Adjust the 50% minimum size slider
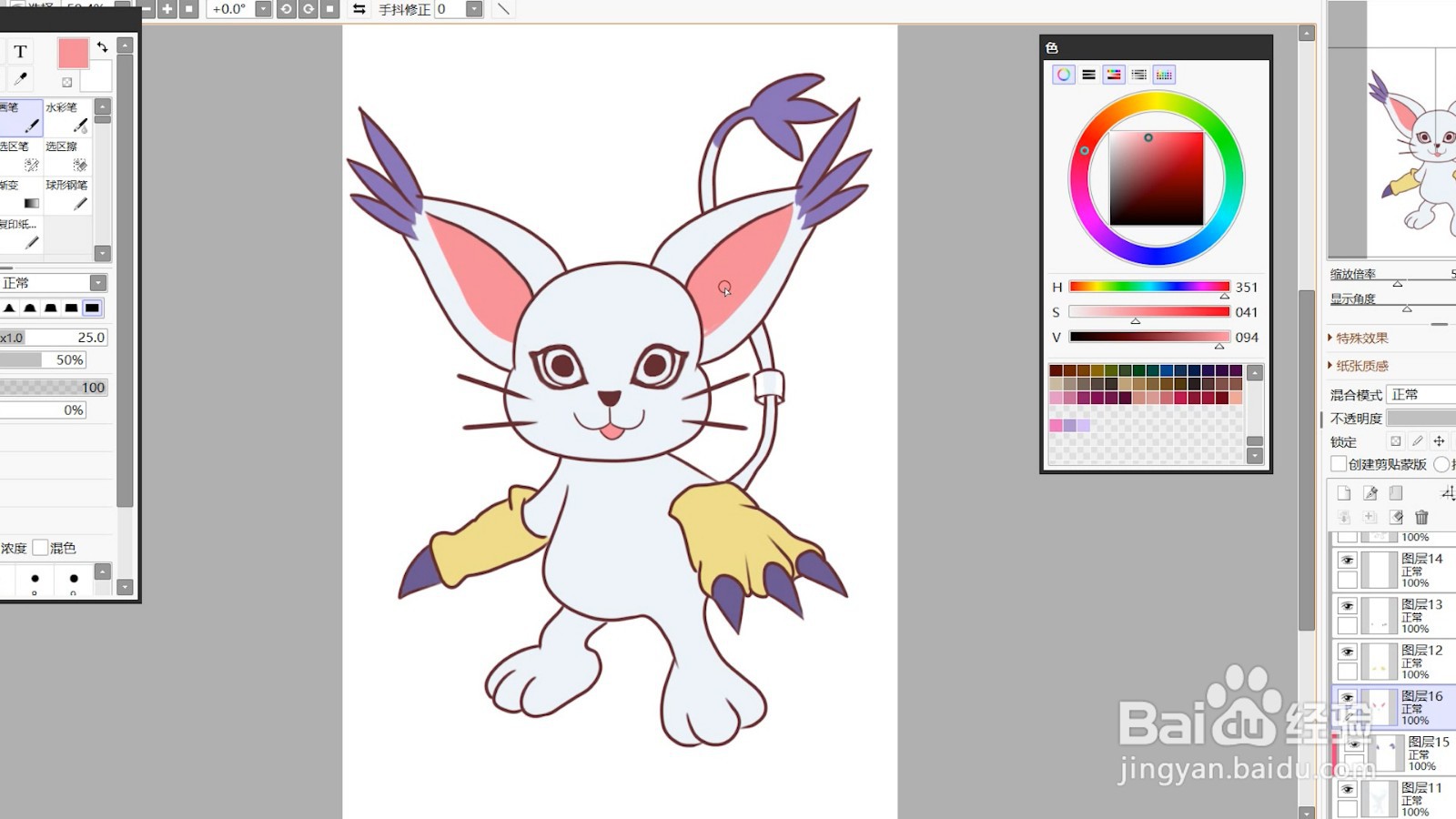The image size is (1456, 819). coord(43,360)
